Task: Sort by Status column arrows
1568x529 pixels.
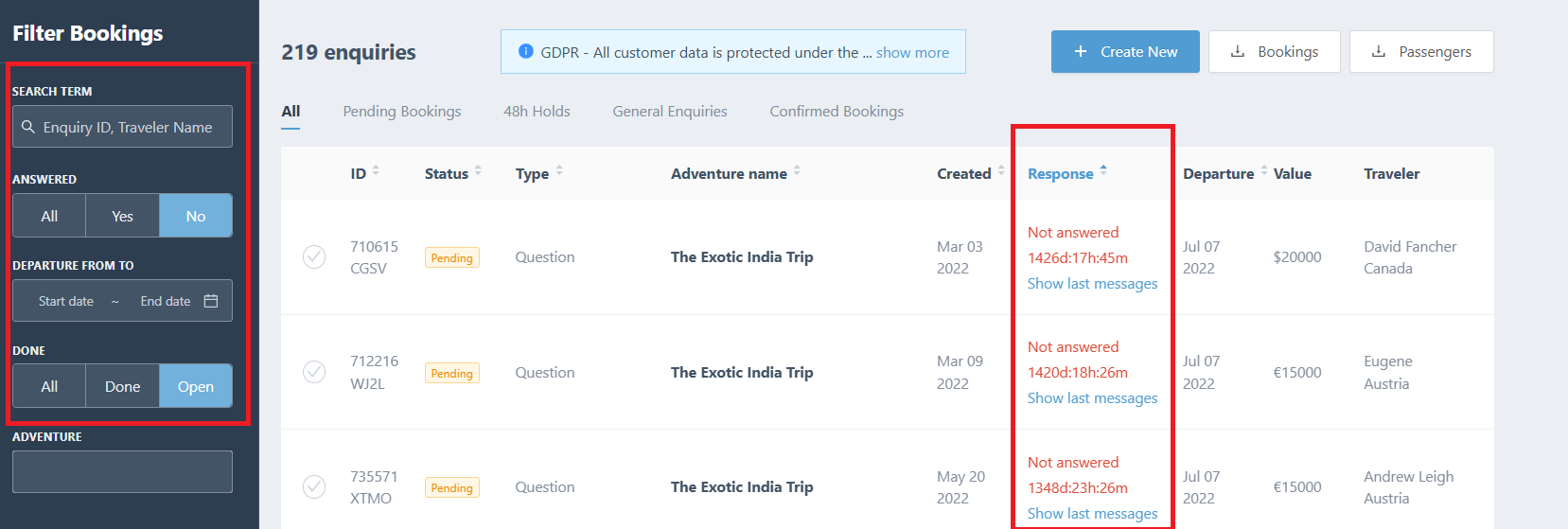Action: (x=478, y=171)
